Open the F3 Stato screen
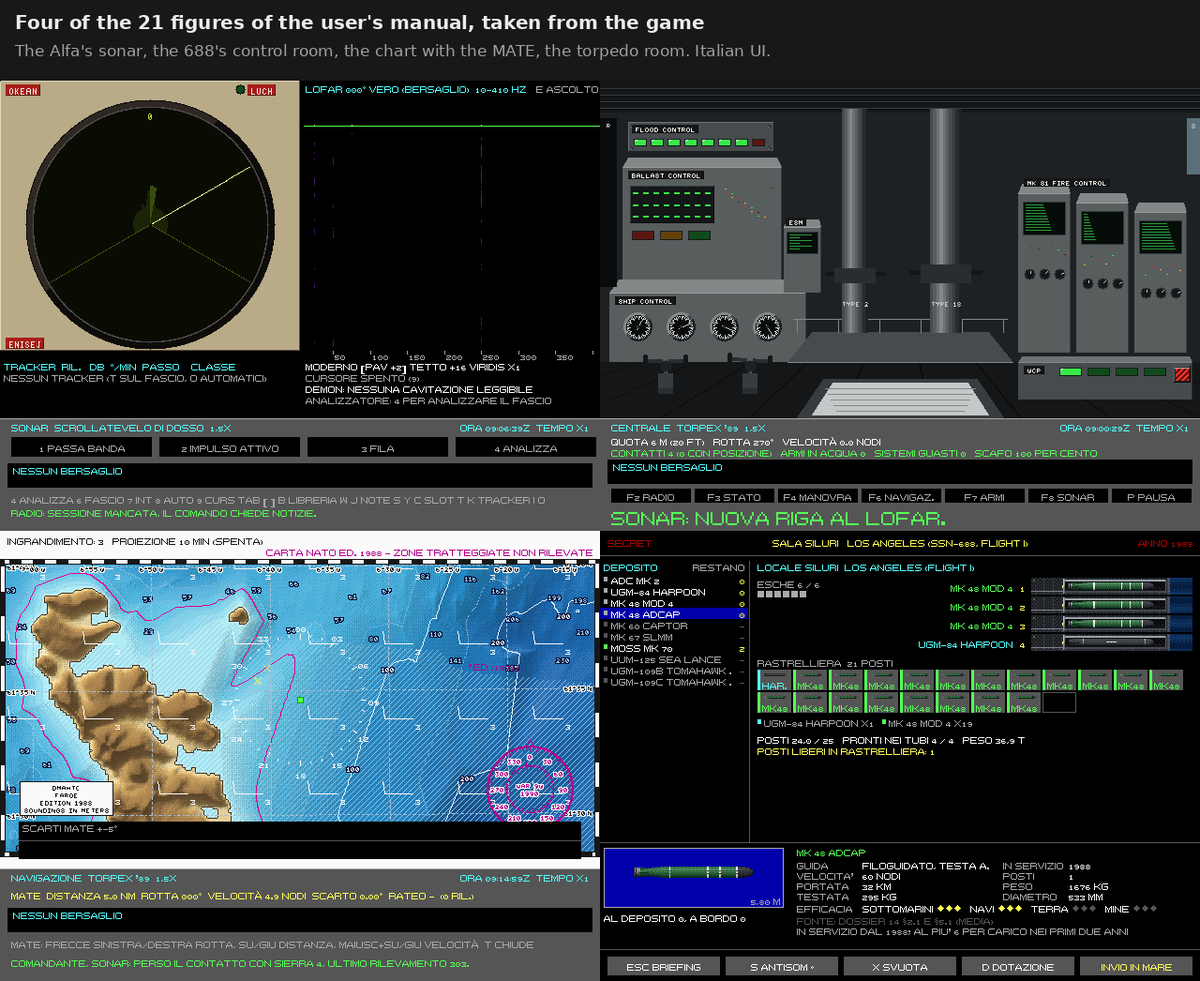Viewport: 1200px width, 981px height. (x=734, y=496)
